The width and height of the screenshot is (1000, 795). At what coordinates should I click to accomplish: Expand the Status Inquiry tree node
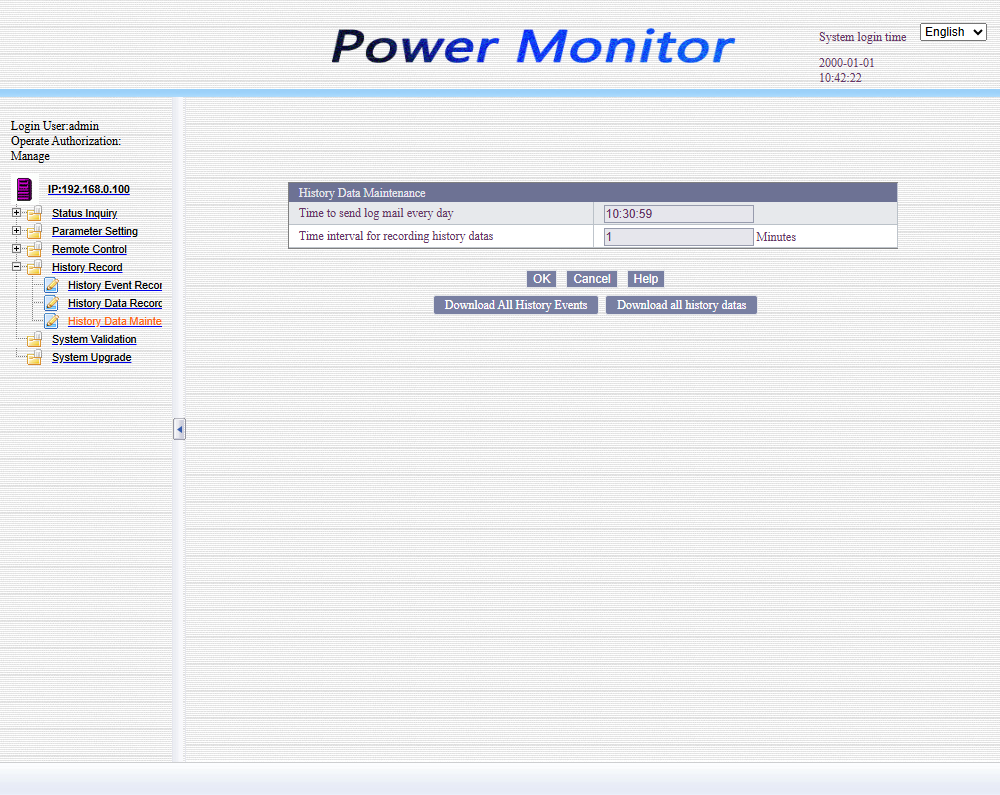coord(16,213)
